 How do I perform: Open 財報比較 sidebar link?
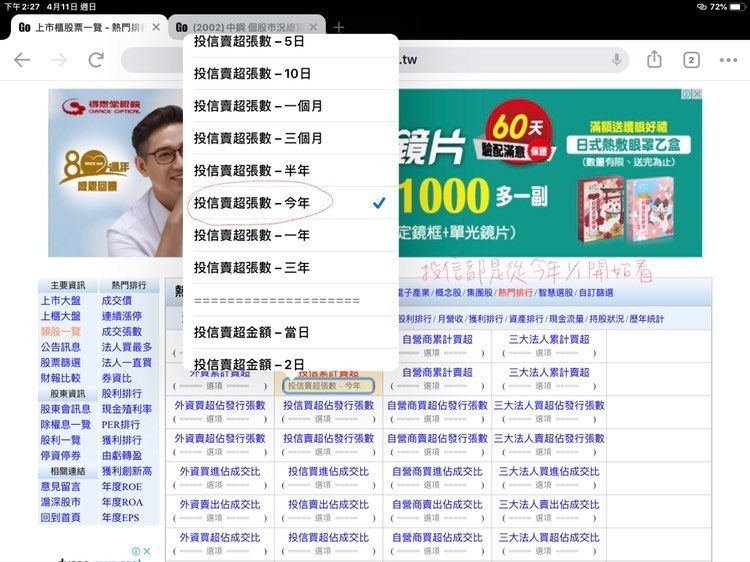click(x=61, y=378)
